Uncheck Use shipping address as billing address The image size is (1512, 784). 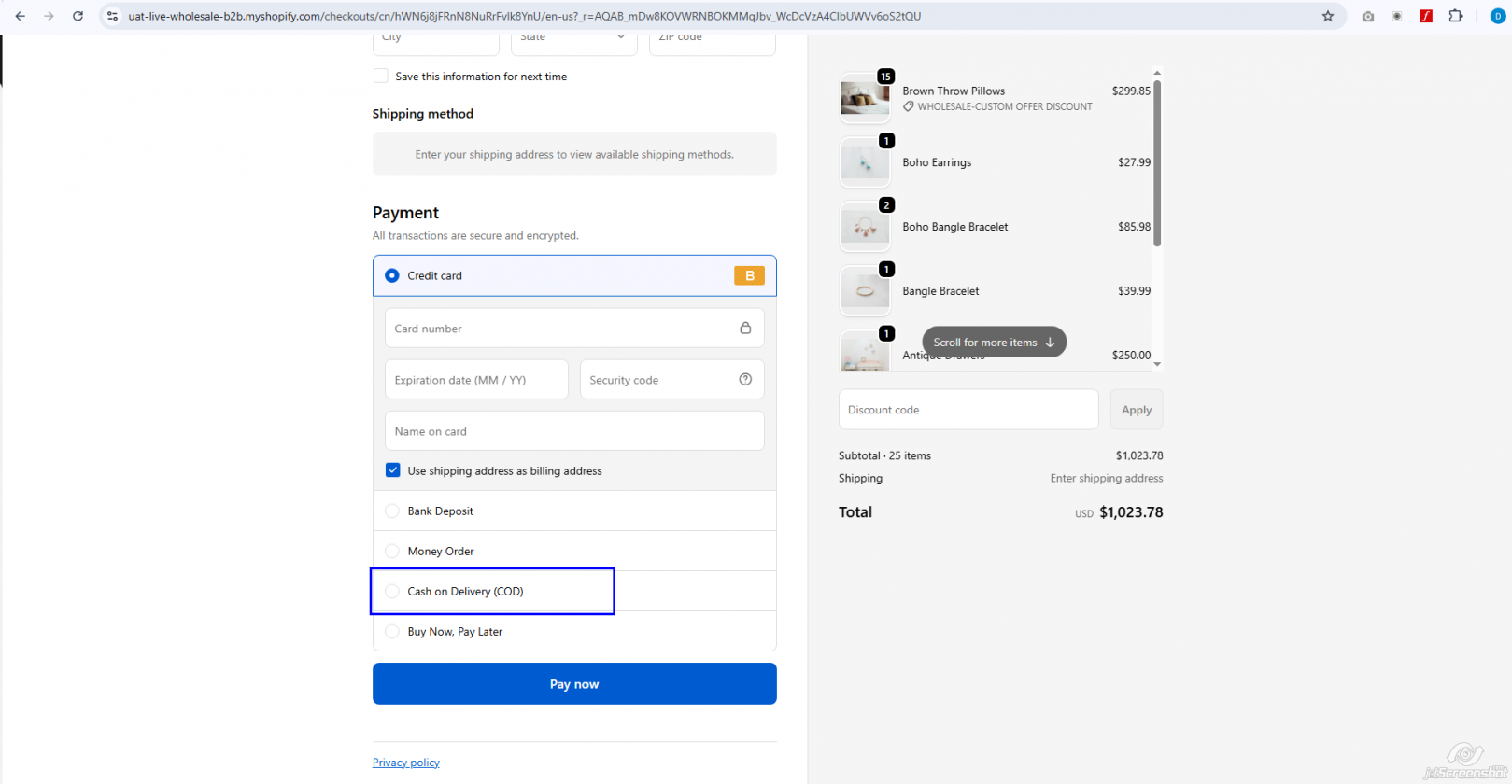[393, 470]
